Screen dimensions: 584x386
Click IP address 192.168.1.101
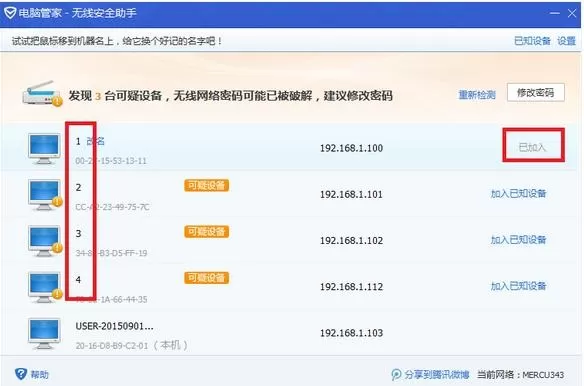click(x=352, y=194)
